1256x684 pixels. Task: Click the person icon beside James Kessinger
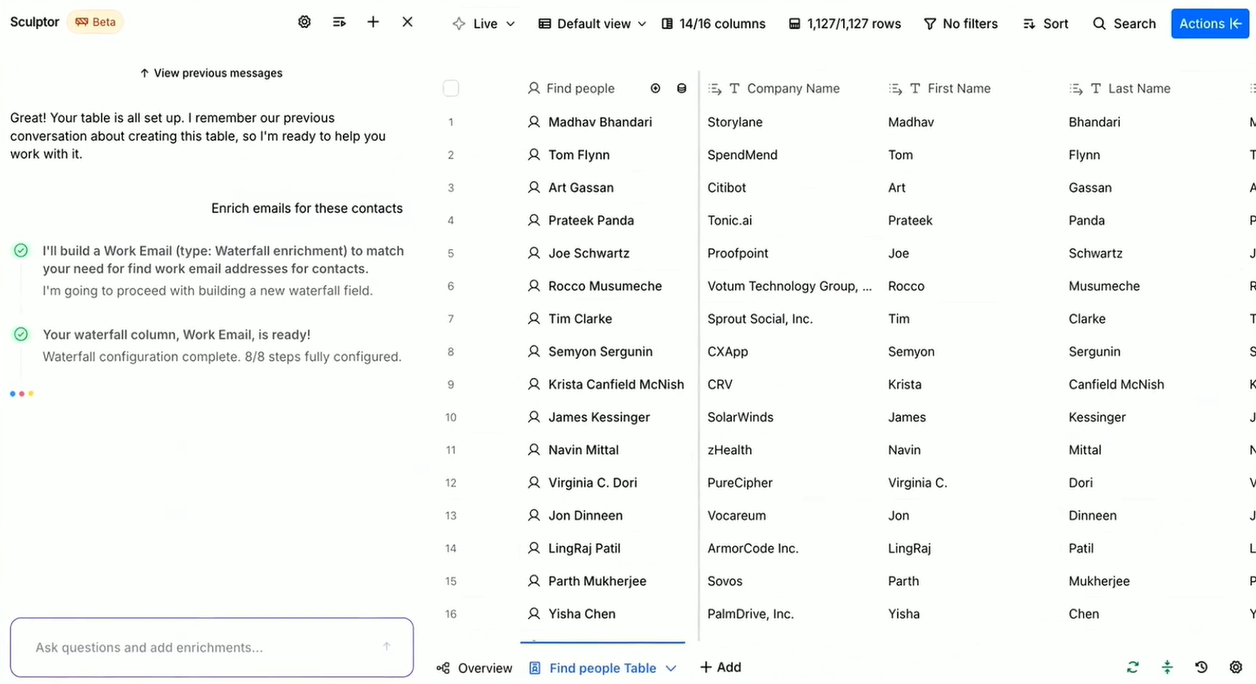[534, 417]
